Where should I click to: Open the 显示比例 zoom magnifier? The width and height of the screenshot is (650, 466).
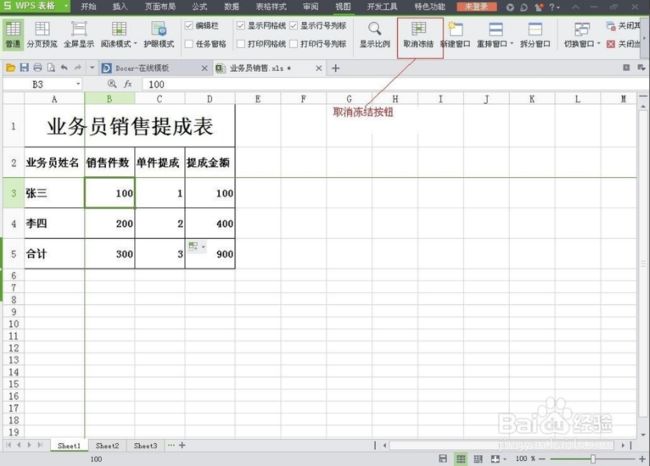375,34
